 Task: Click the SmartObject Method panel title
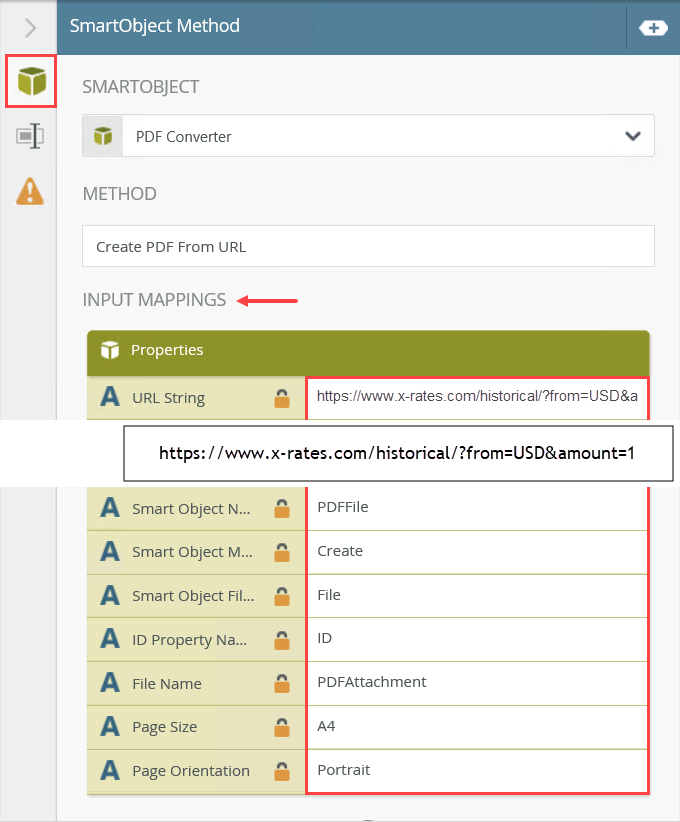(x=155, y=26)
